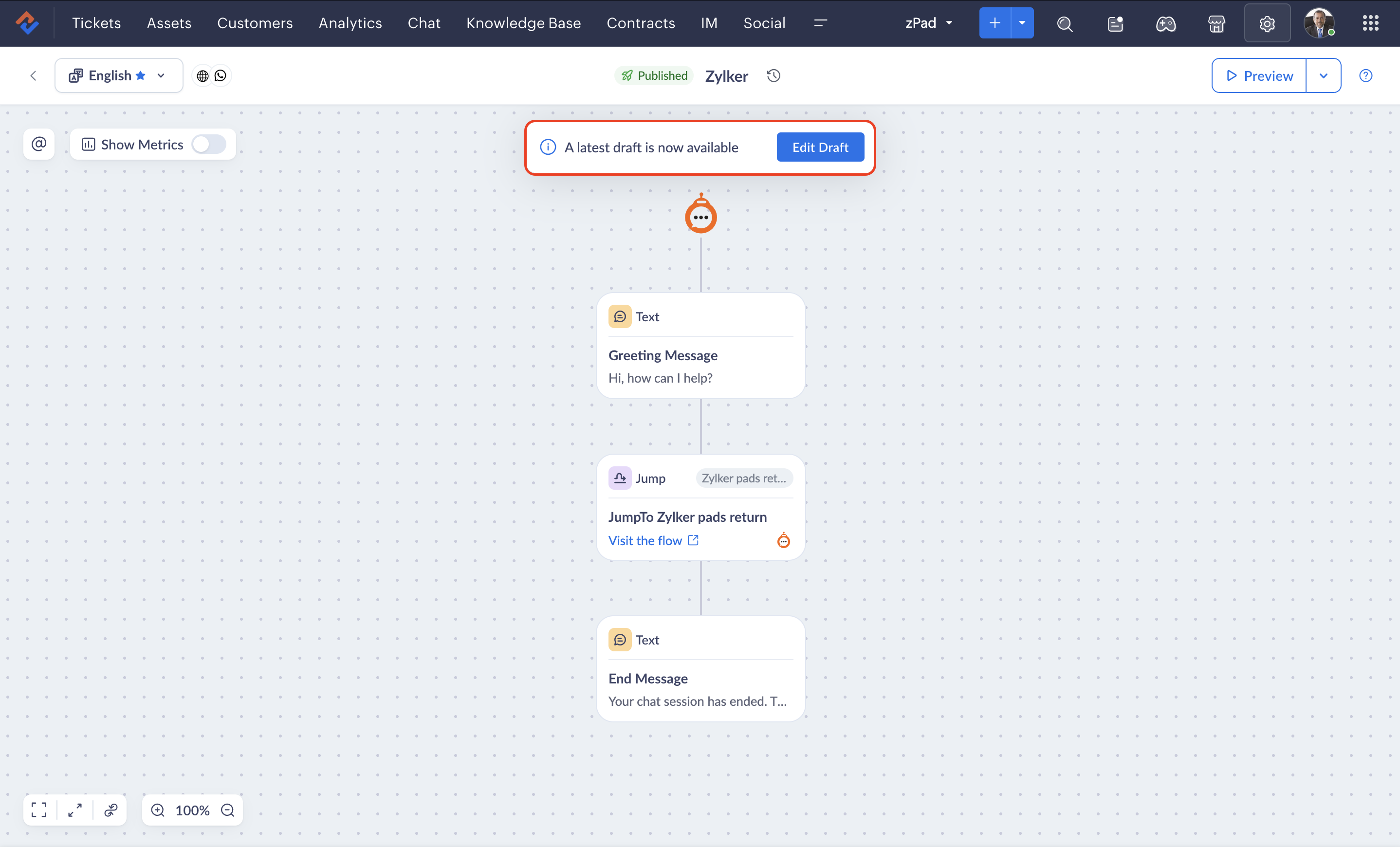Click the fit-to-screen icon
Screen dimensions: 1400x847
pos(39,810)
